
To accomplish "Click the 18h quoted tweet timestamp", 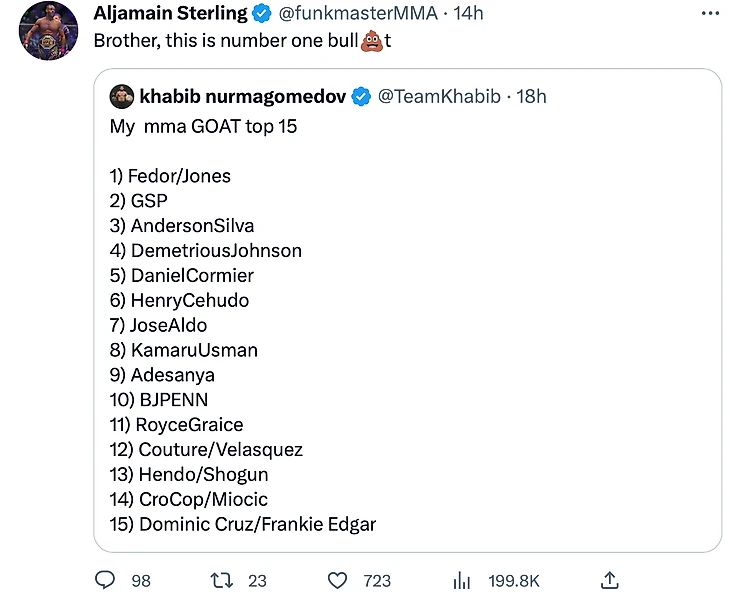I will click(x=531, y=97).
